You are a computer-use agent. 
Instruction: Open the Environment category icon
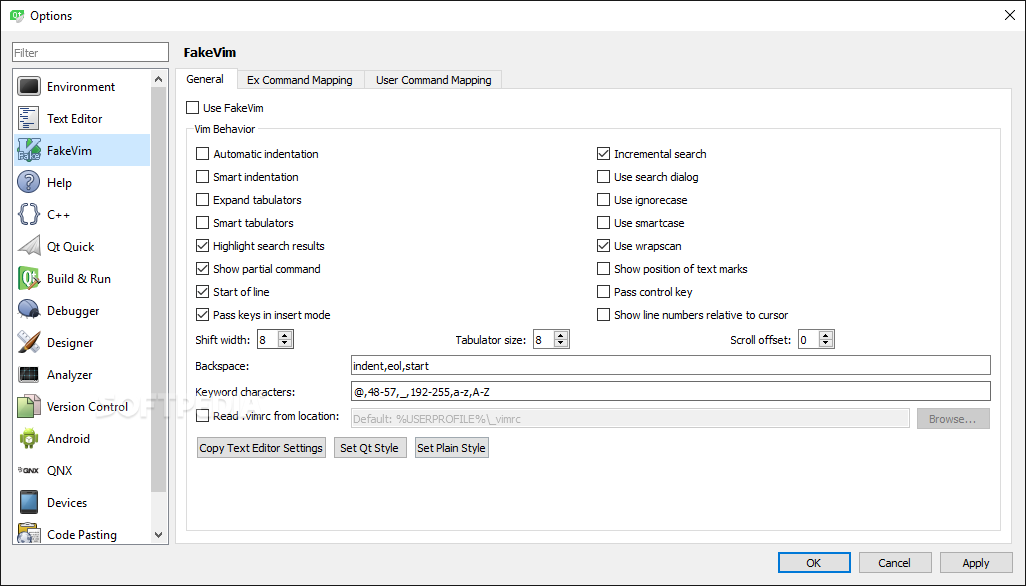(x=29, y=86)
